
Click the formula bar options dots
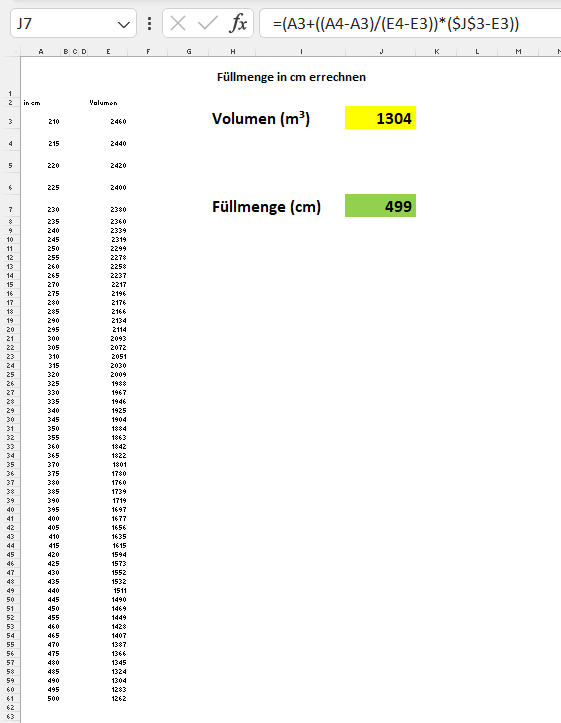tap(149, 24)
